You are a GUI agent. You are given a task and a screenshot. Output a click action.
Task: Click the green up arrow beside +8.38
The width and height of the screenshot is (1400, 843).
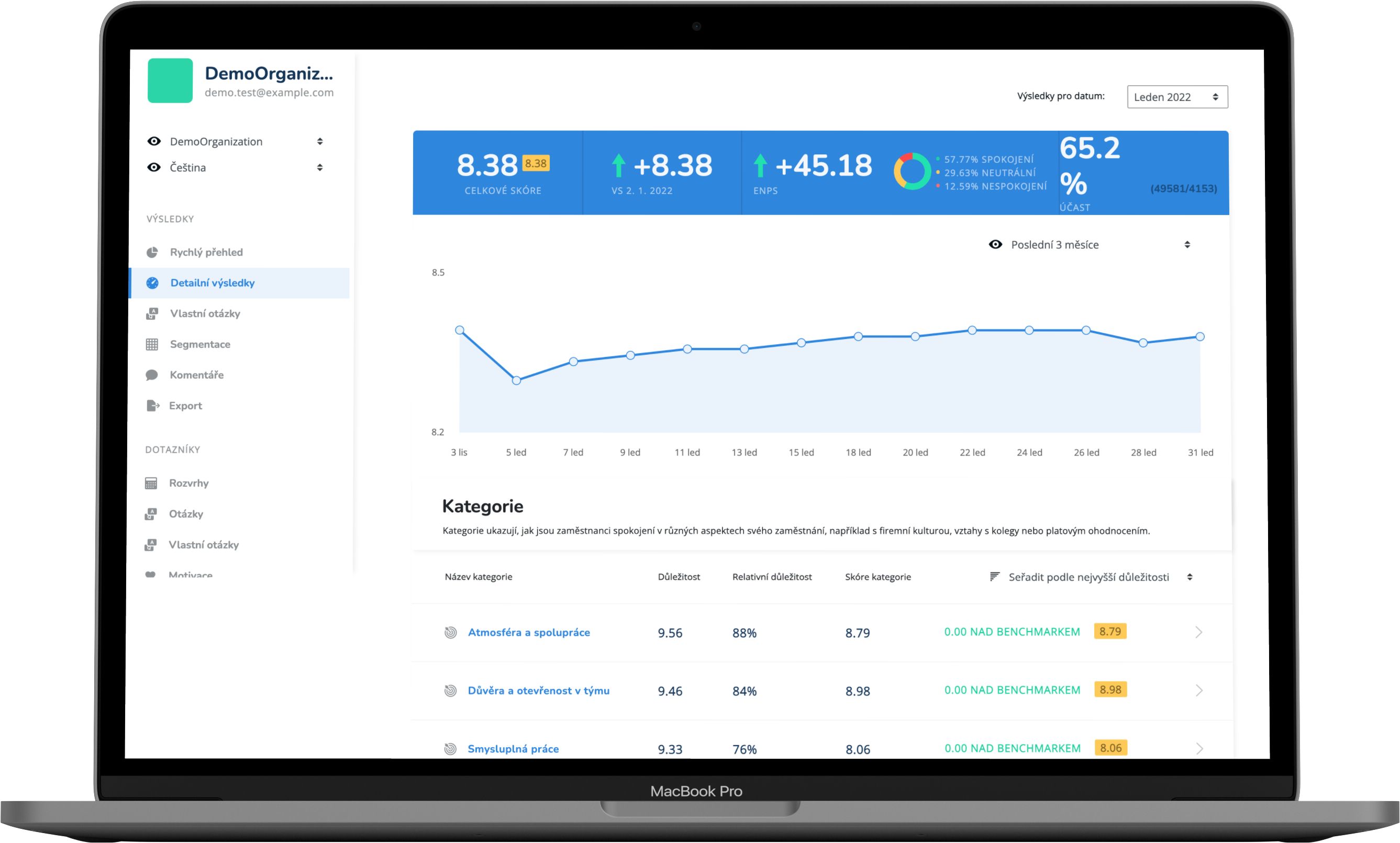click(619, 165)
